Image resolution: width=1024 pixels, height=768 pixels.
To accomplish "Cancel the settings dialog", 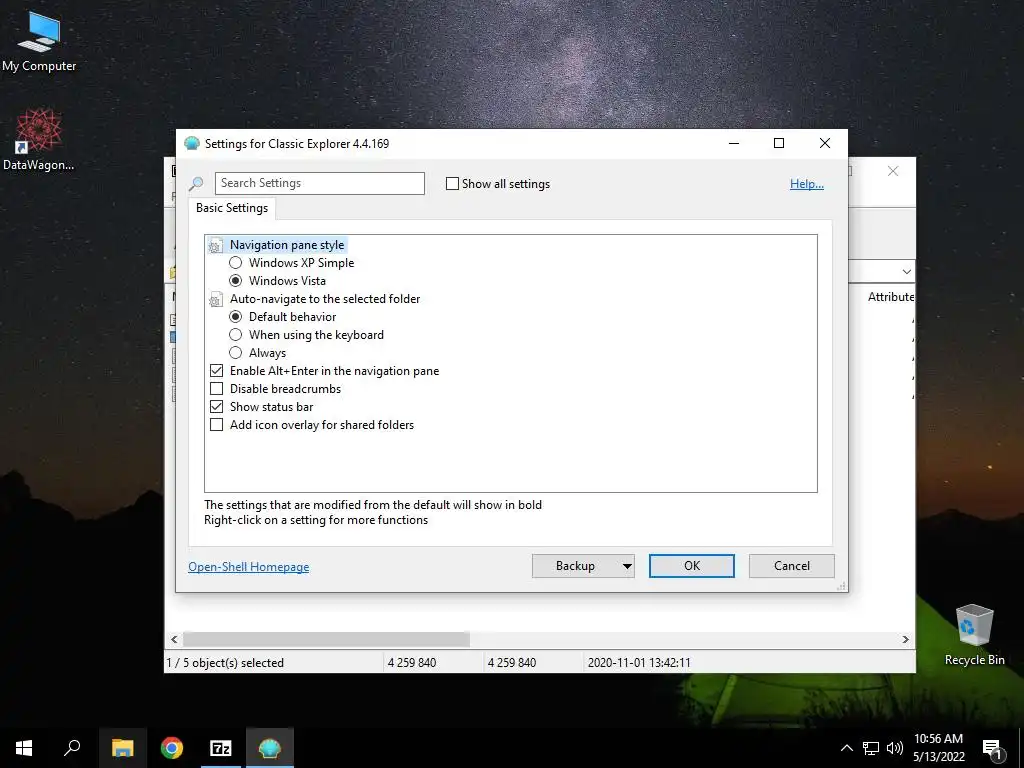I will pyautogui.click(x=792, y=566).
